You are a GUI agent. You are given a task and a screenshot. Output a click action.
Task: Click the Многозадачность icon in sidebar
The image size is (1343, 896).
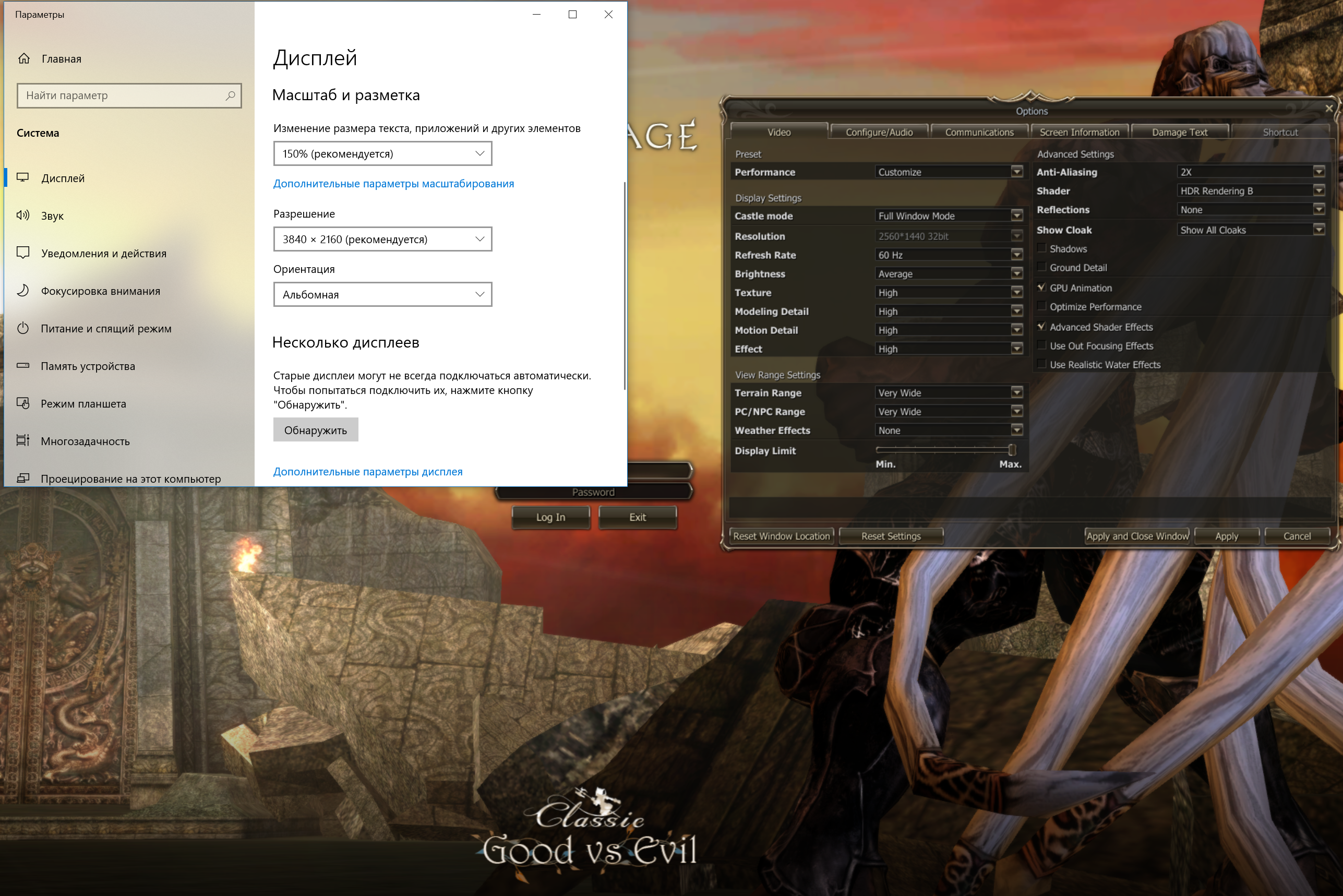[x=23, y=440]
